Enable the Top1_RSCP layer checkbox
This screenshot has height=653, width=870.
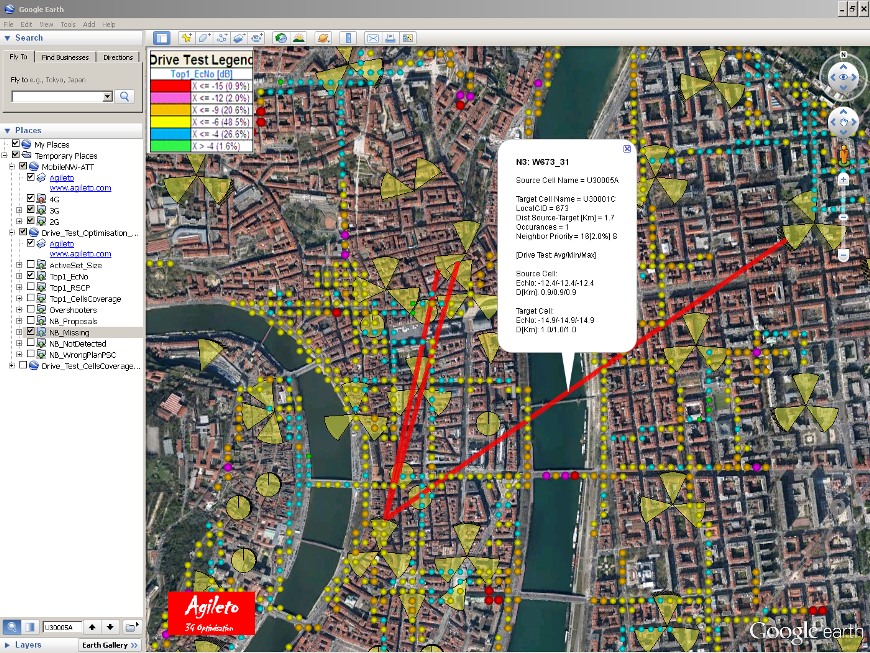[x=31, y=287]
